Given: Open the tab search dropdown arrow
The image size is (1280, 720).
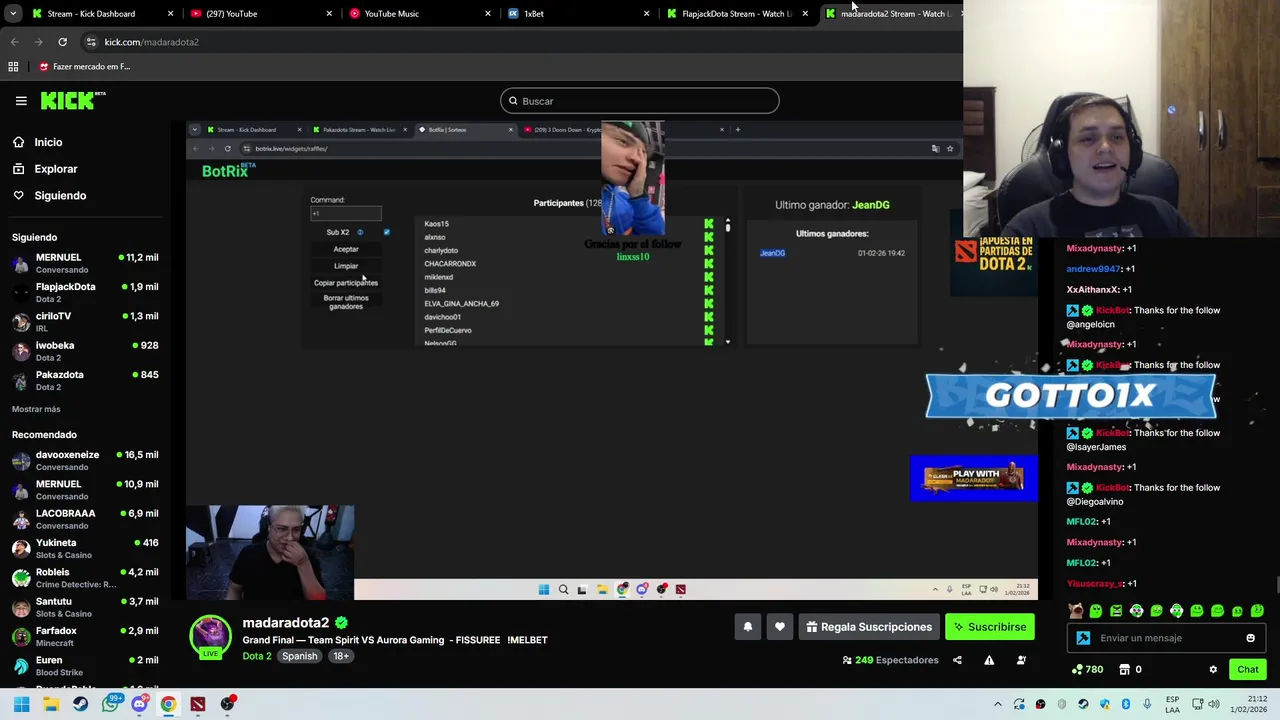Looking at the screenshot, I should [x=13, y=14].
